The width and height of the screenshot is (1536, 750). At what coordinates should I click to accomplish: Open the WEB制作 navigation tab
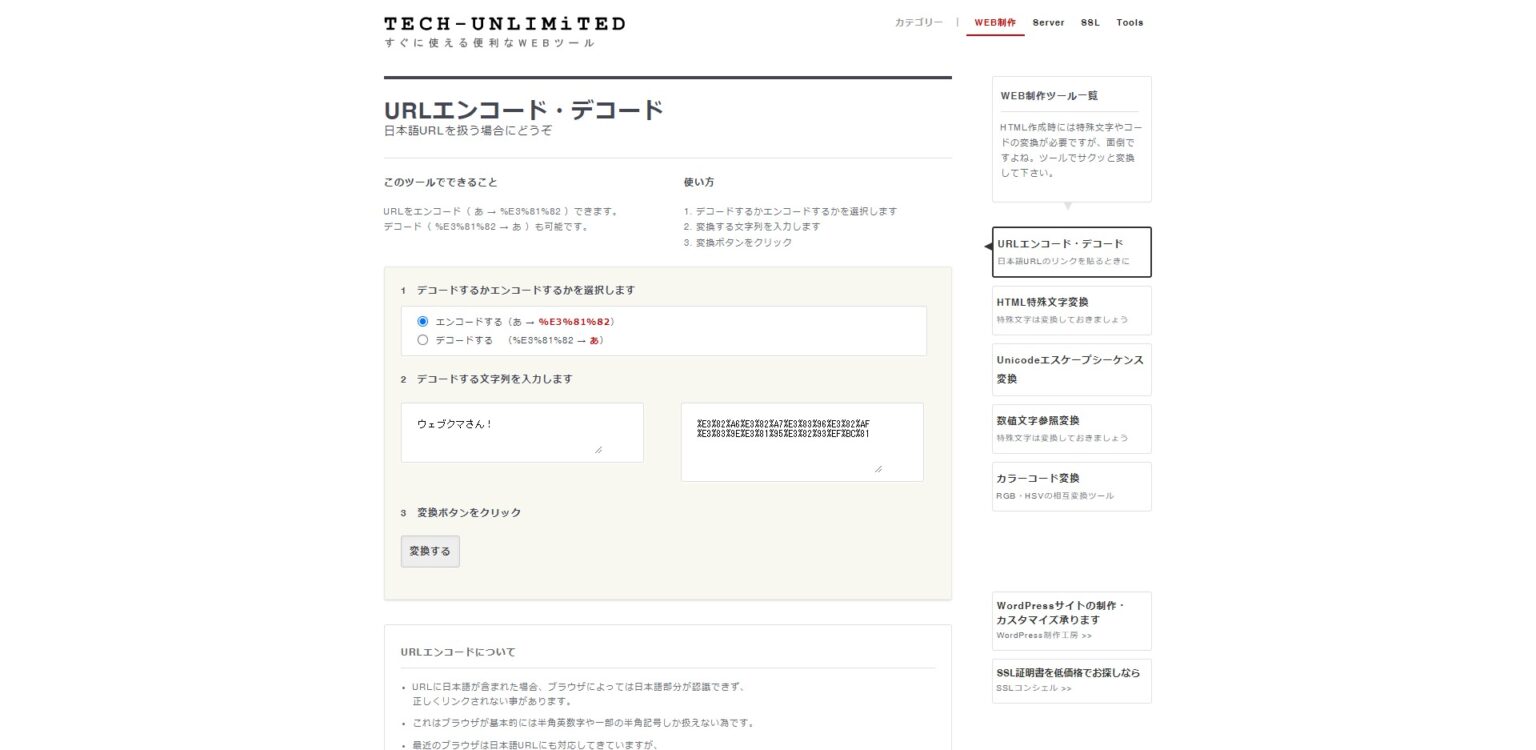click(994, 23)
